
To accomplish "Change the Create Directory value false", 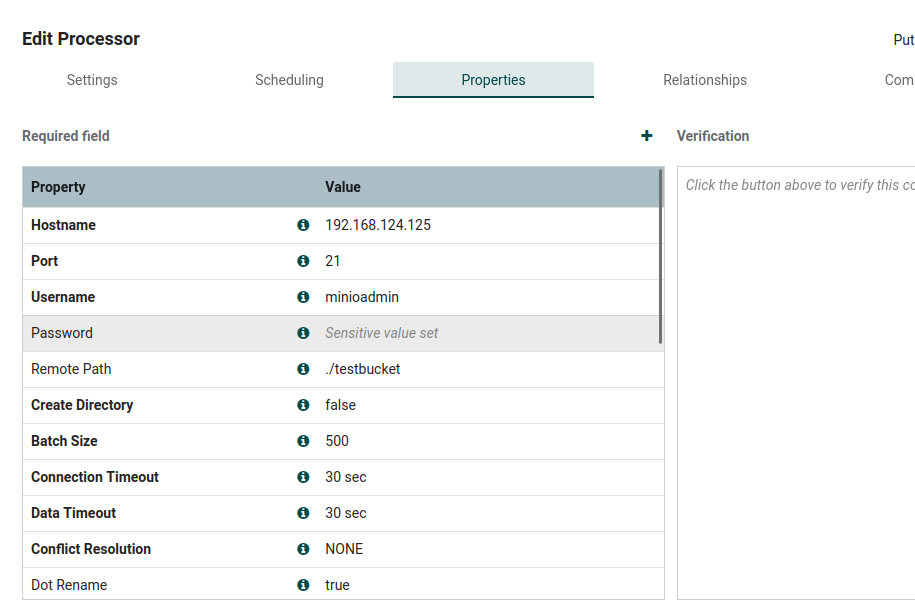I will coord(340,405).
